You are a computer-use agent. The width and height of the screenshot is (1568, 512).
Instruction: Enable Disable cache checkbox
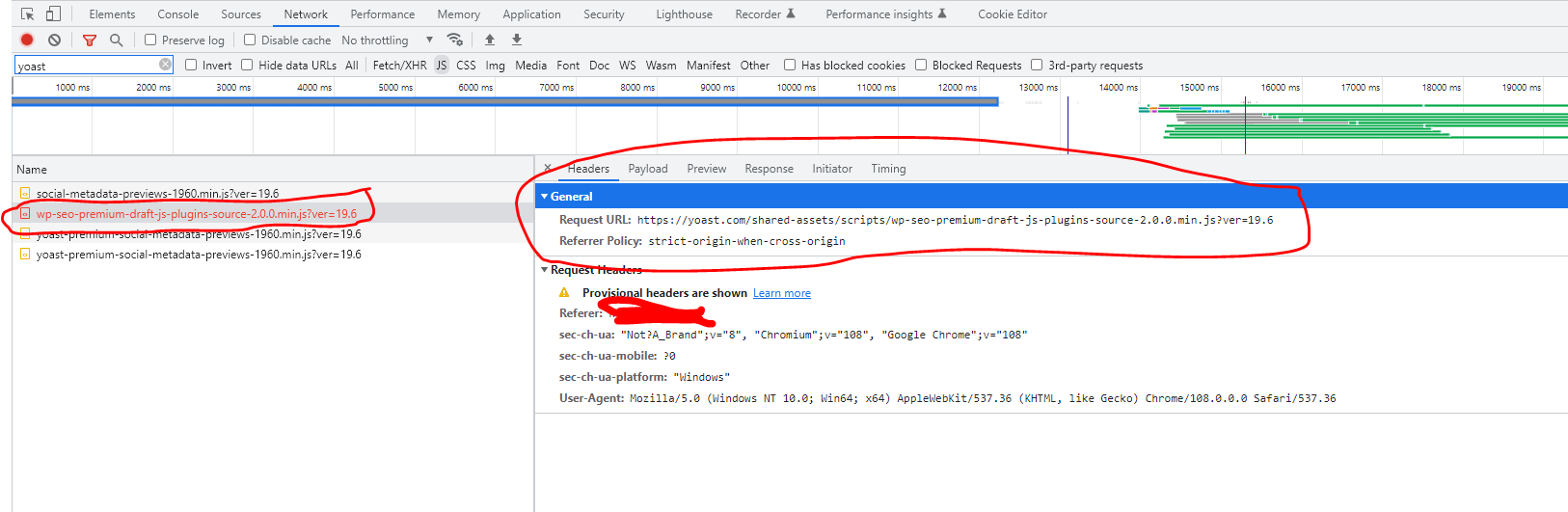tap(250, 40)
